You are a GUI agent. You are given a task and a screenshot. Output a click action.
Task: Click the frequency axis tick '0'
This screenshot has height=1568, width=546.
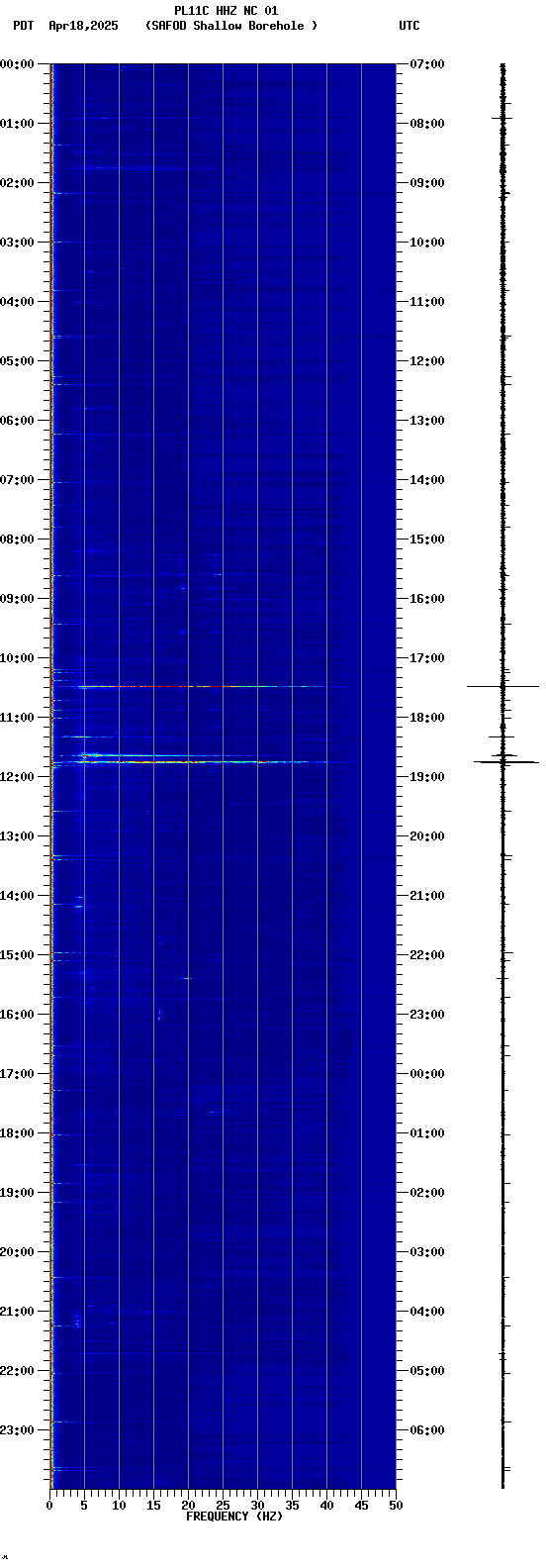(49, 1506)
